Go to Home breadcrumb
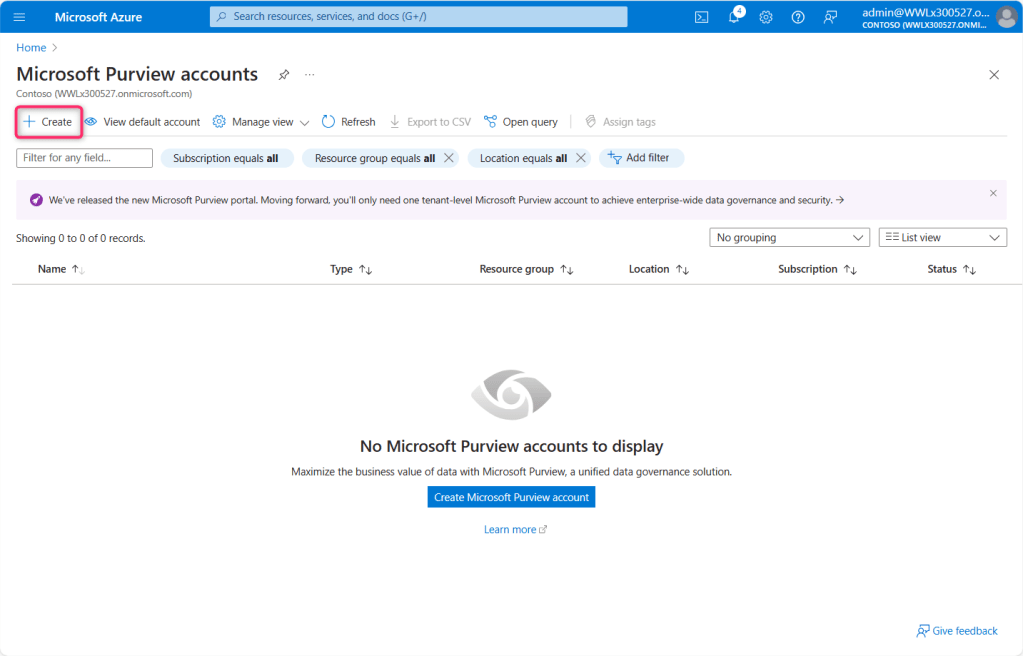The height and width of the screenshot is (656, 1023). [x=31, y=47]
